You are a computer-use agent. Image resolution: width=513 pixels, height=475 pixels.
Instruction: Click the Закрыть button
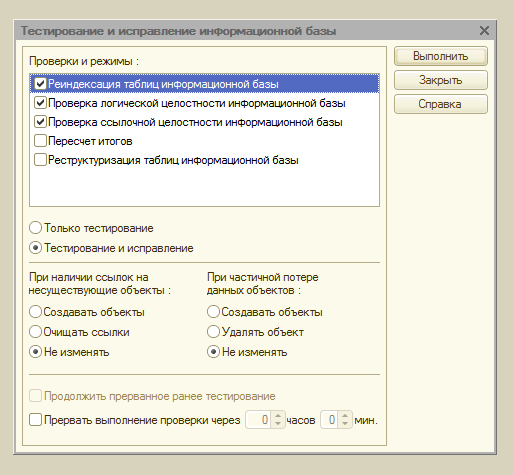point(441,80)
